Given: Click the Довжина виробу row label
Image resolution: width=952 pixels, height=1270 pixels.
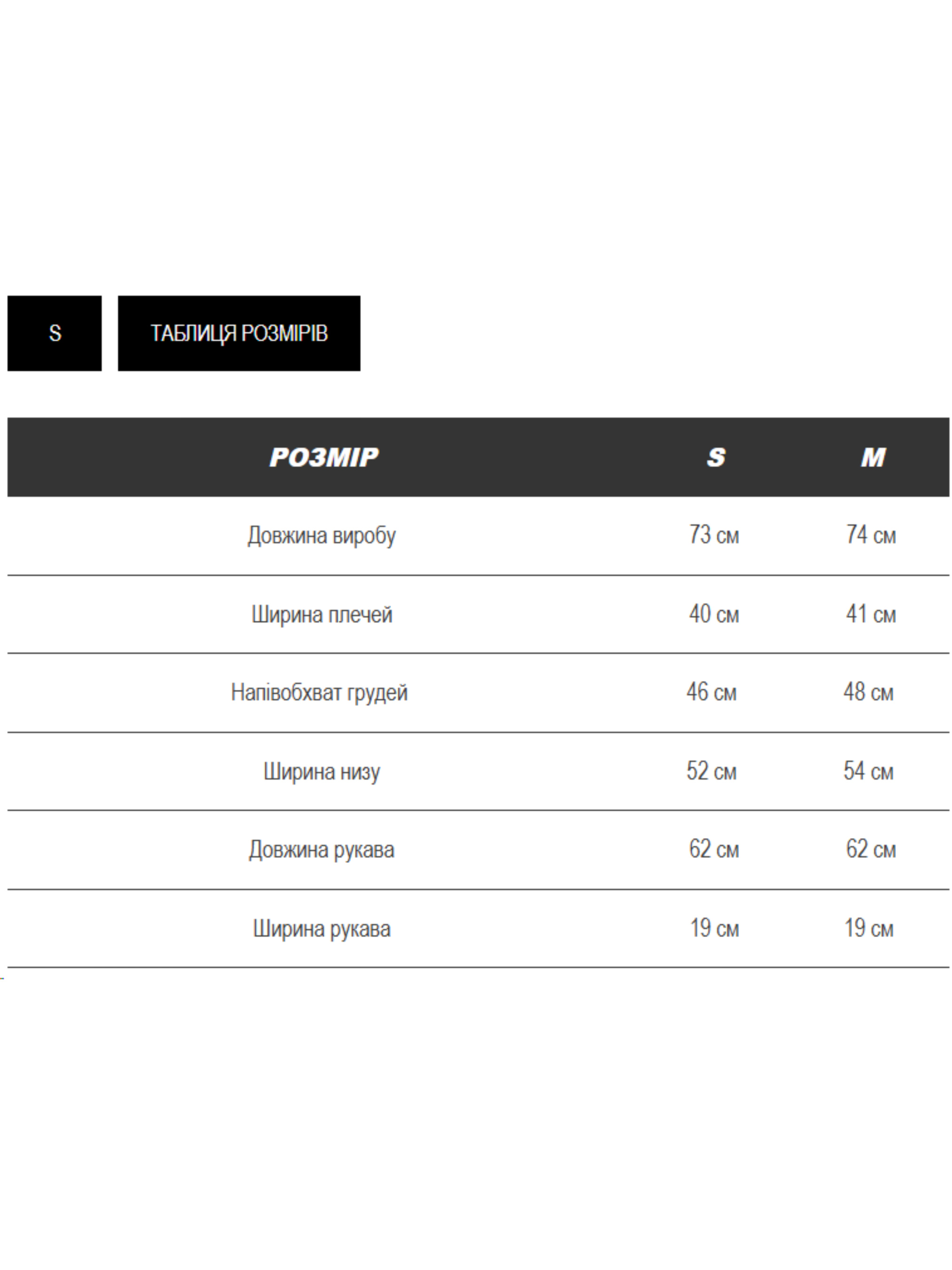Looking at the screenshot, I should (x=322, y=535).
